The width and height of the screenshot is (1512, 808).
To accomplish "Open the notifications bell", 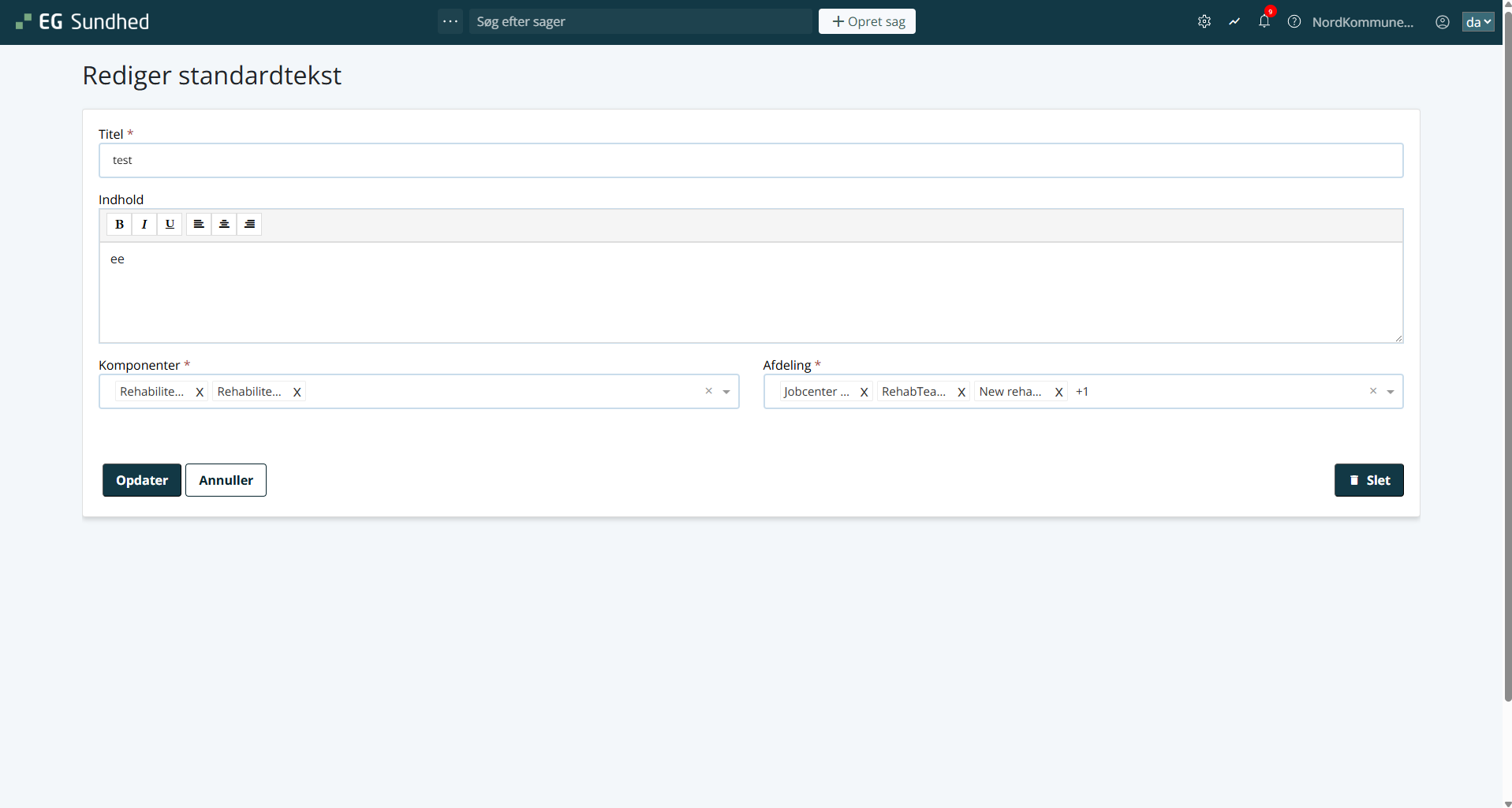I will coord(1264,22).
